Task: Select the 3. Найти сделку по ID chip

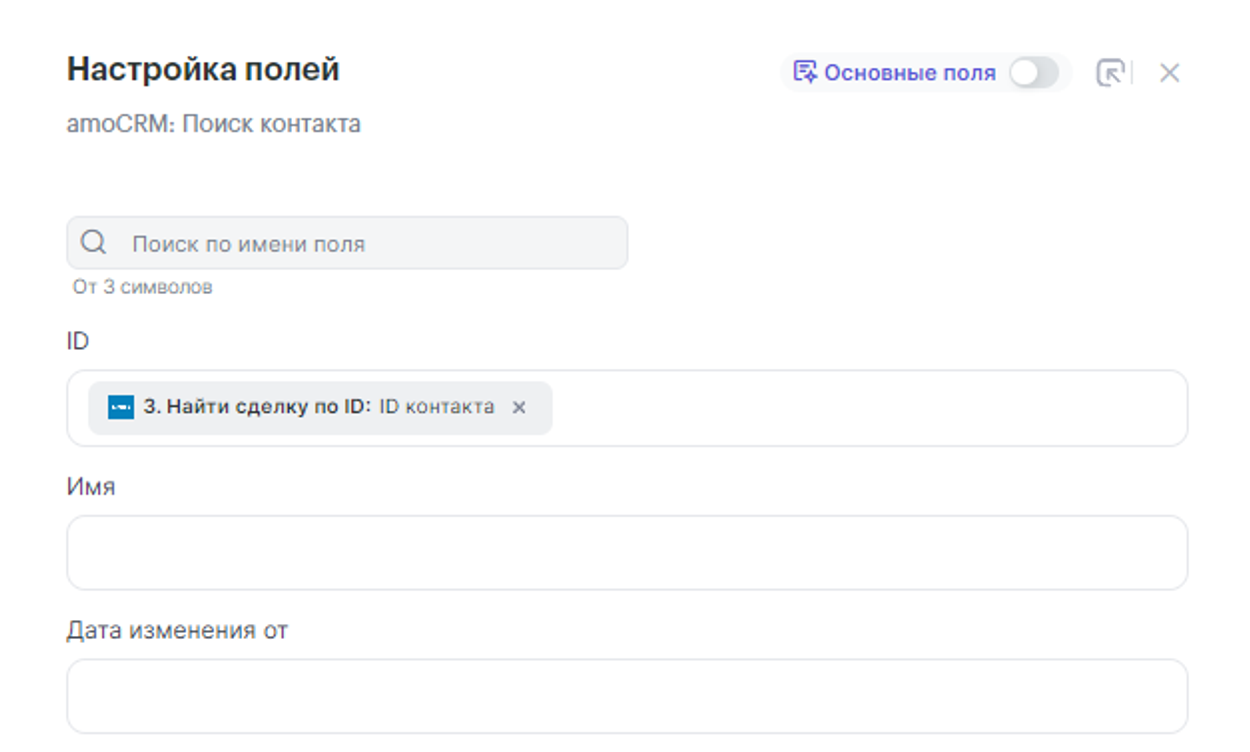Action: (257, 407)
